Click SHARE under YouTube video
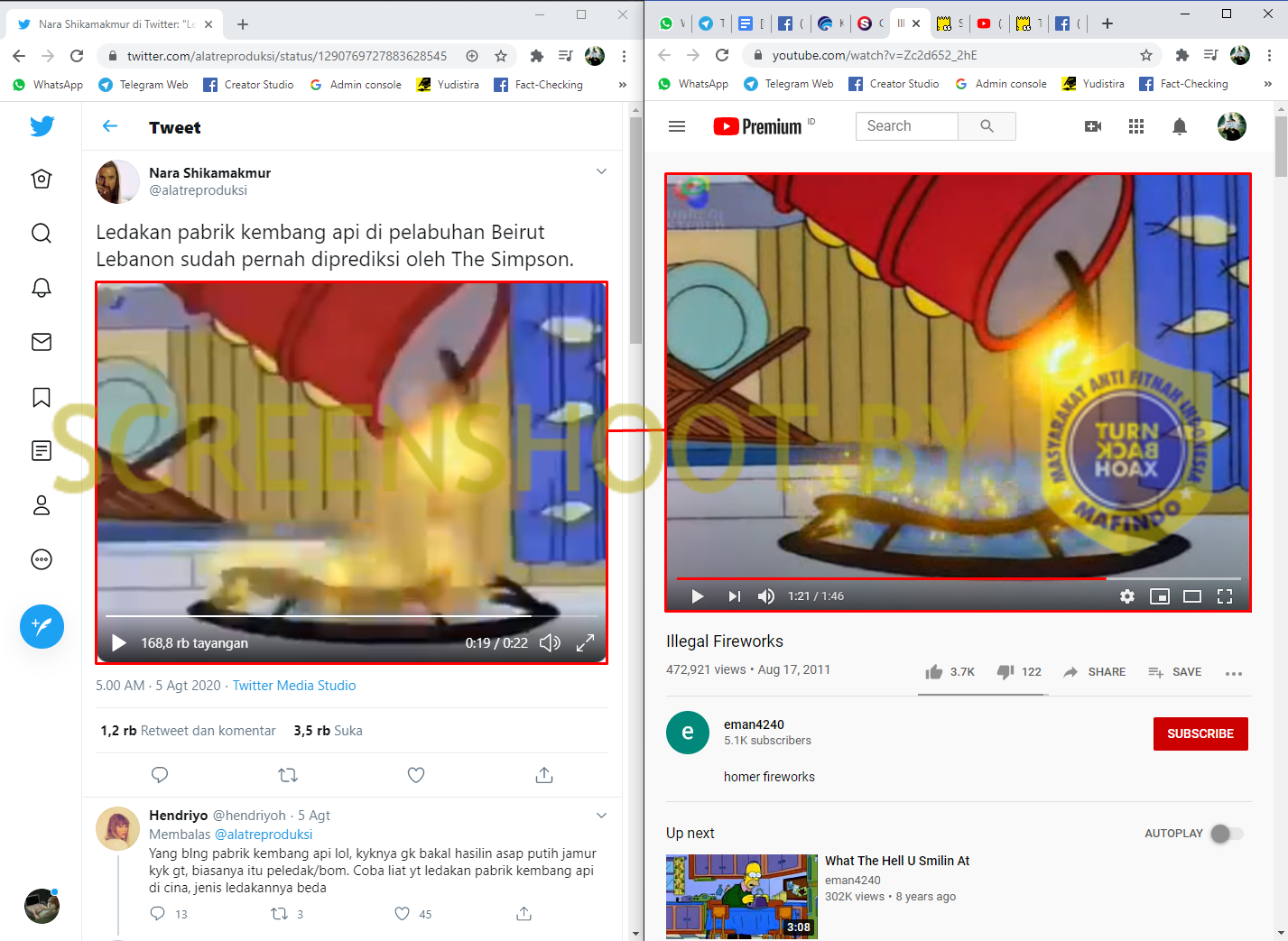Image resolution: width=1288 pixels, height=941 pixels. [1094, 672]
